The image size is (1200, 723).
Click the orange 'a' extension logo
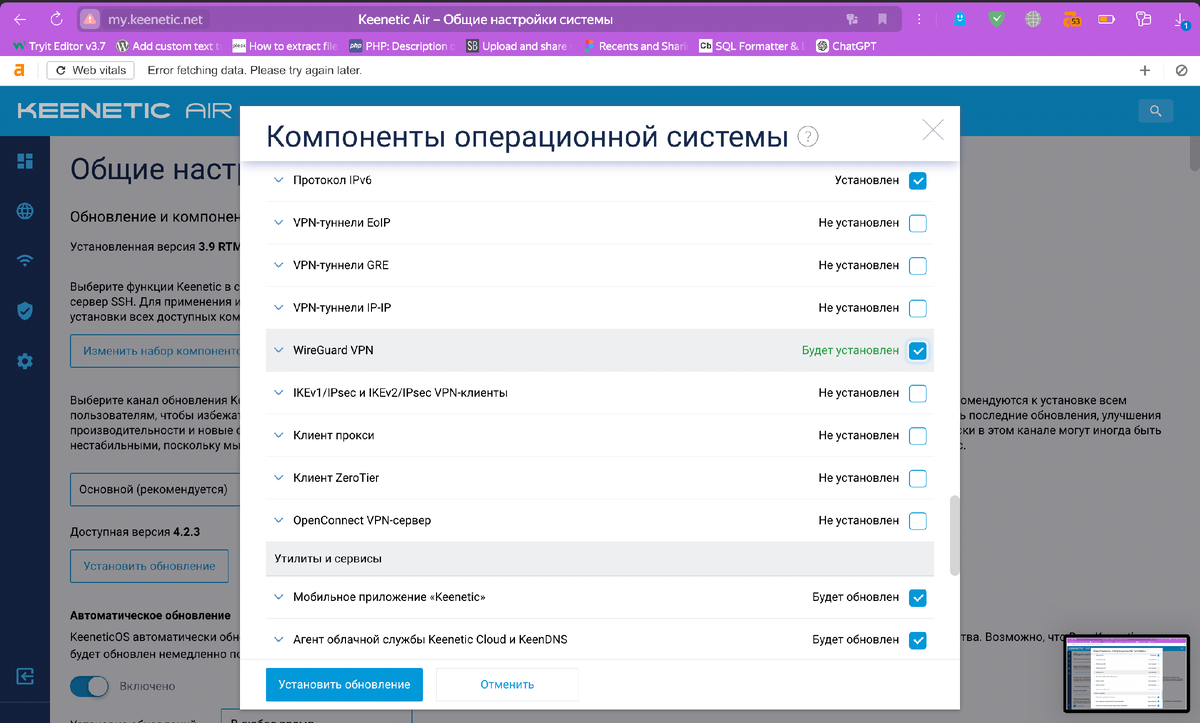coord(18,70)
